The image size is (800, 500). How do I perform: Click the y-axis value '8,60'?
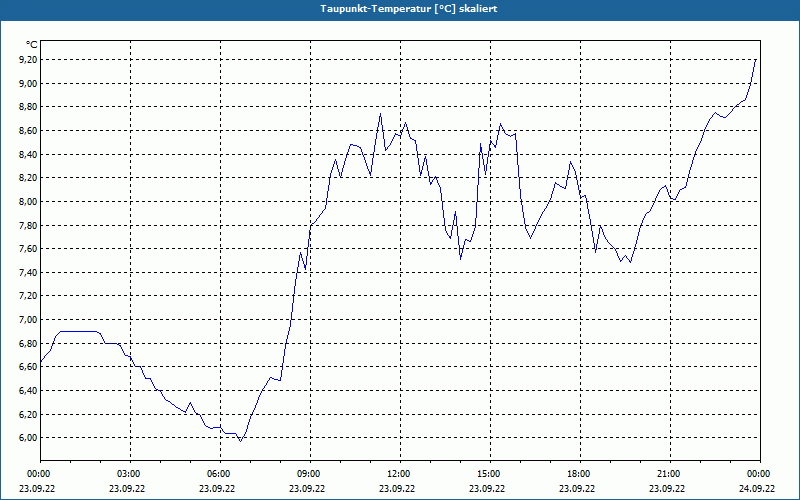pyautogui.click(x=29, y=131)
